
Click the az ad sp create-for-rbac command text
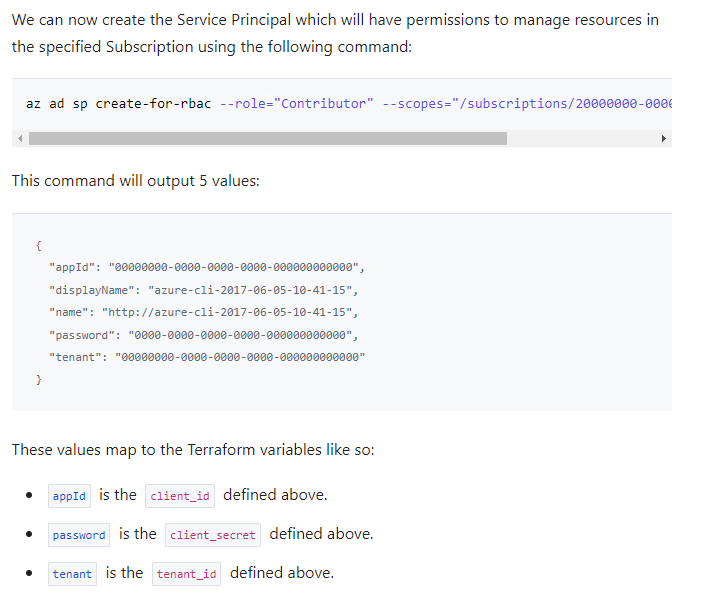(x=118, y=104)
